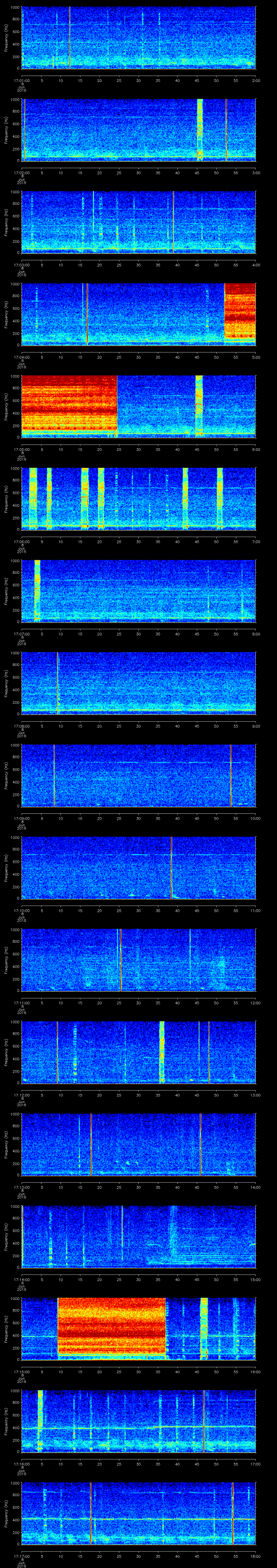Select the spectrogram panel starting at 17:03:00

click(x=139, y=222)
